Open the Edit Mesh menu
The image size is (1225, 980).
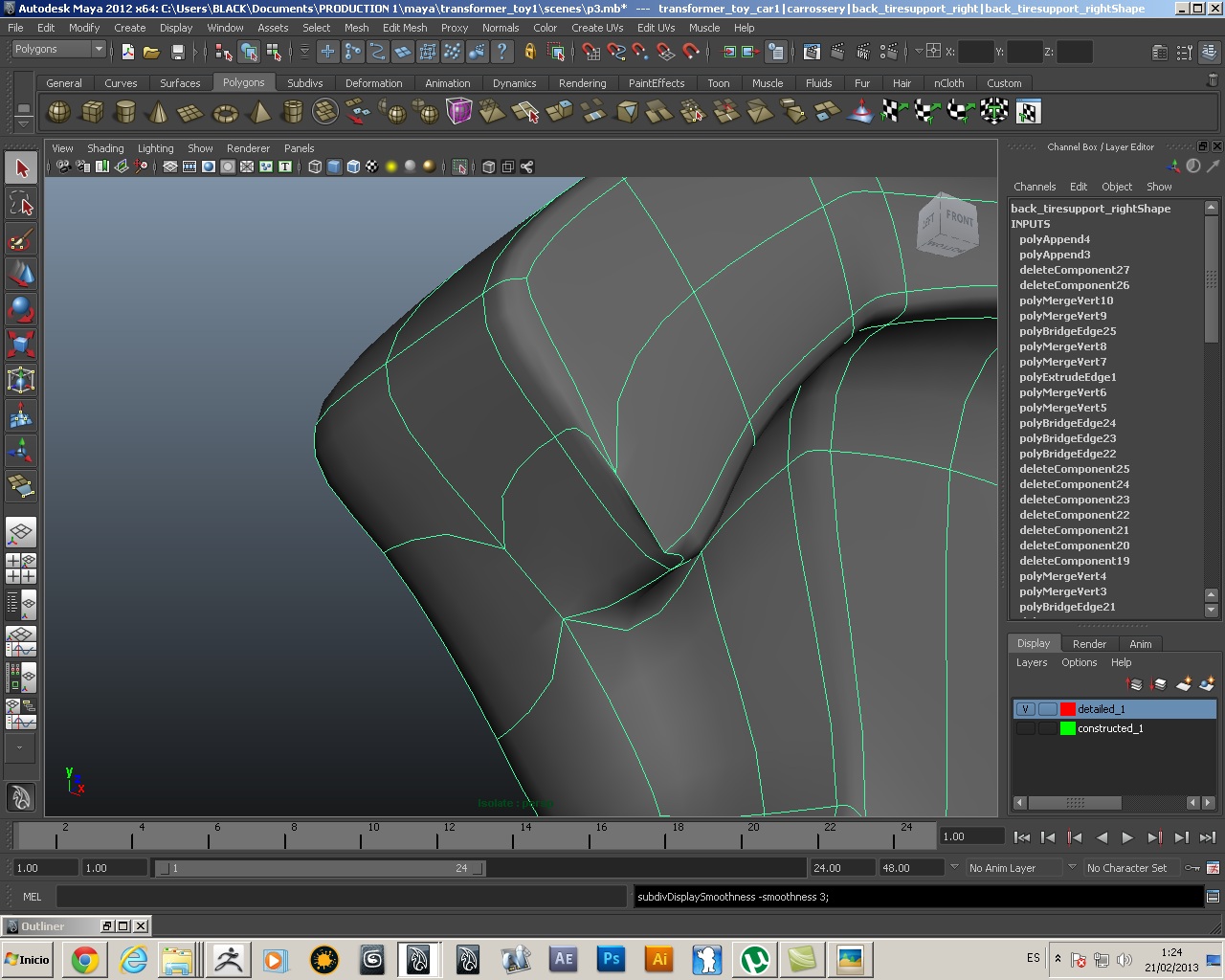405,28
